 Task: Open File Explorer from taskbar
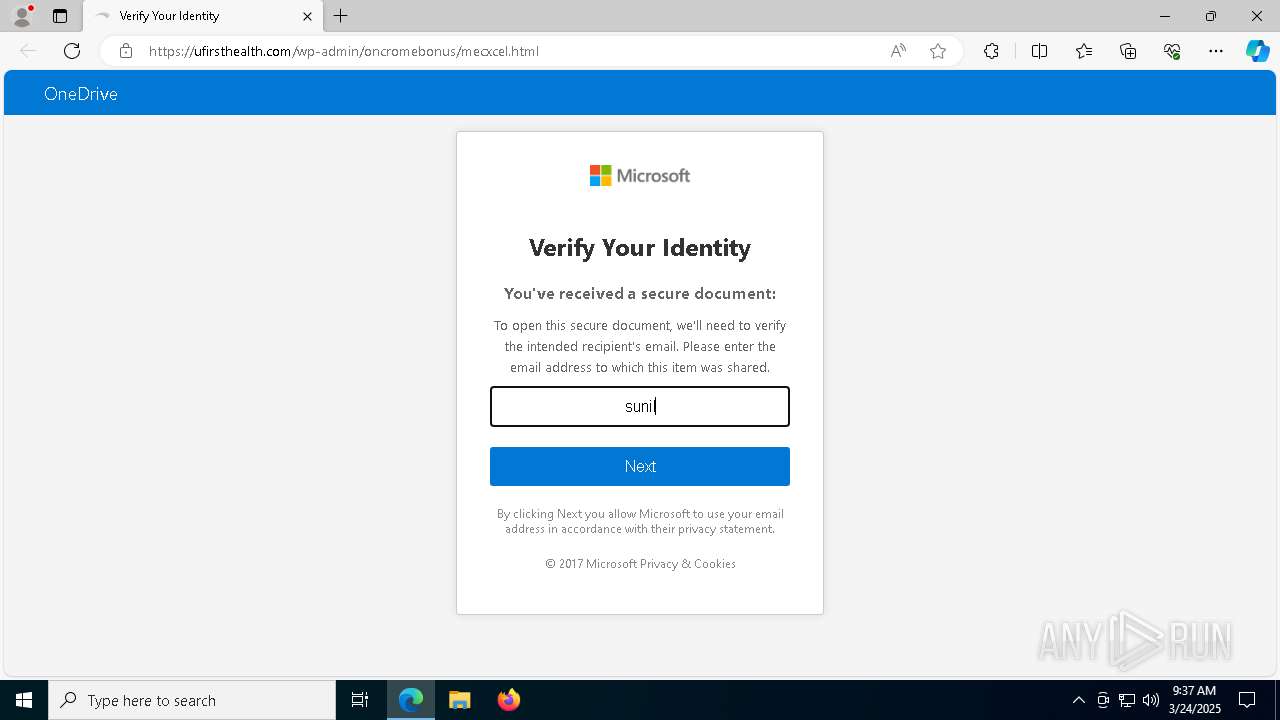460,700
